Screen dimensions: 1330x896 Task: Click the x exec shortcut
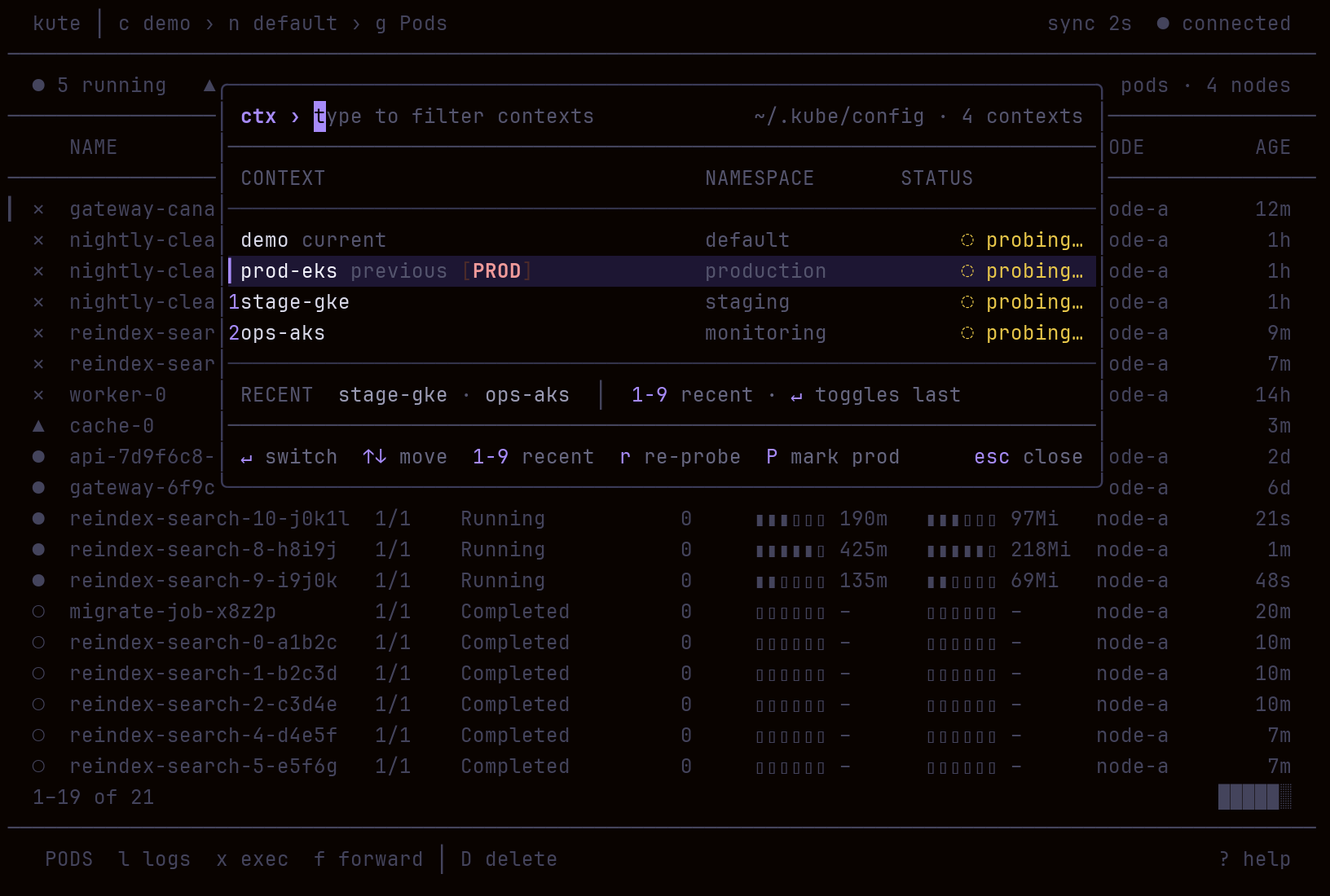coord(252,859)
